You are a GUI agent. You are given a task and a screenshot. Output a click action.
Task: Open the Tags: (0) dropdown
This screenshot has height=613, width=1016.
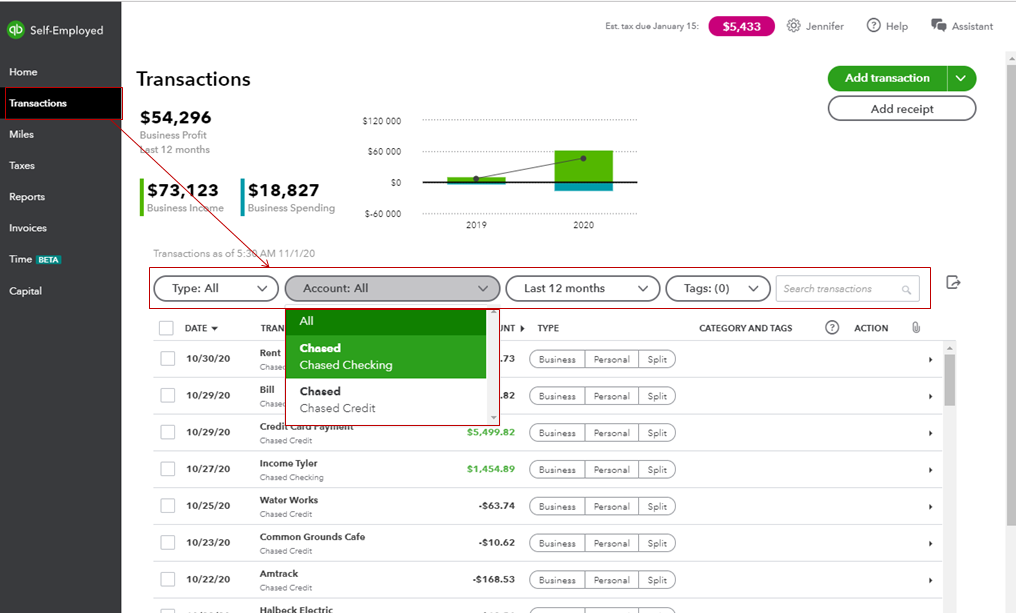pyautogui.click(x=718, y=288)
